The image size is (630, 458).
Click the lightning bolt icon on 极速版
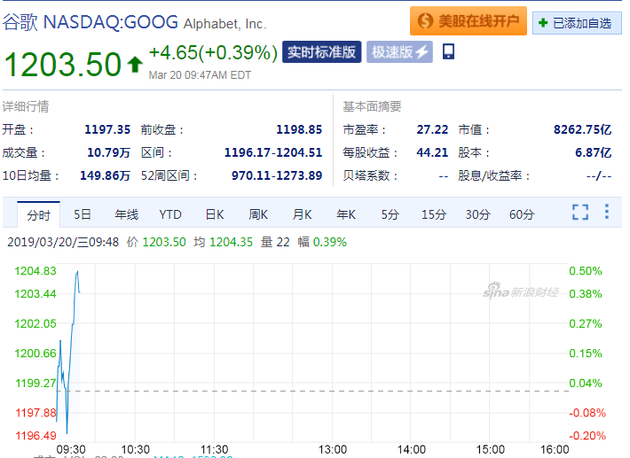[422, 52]
